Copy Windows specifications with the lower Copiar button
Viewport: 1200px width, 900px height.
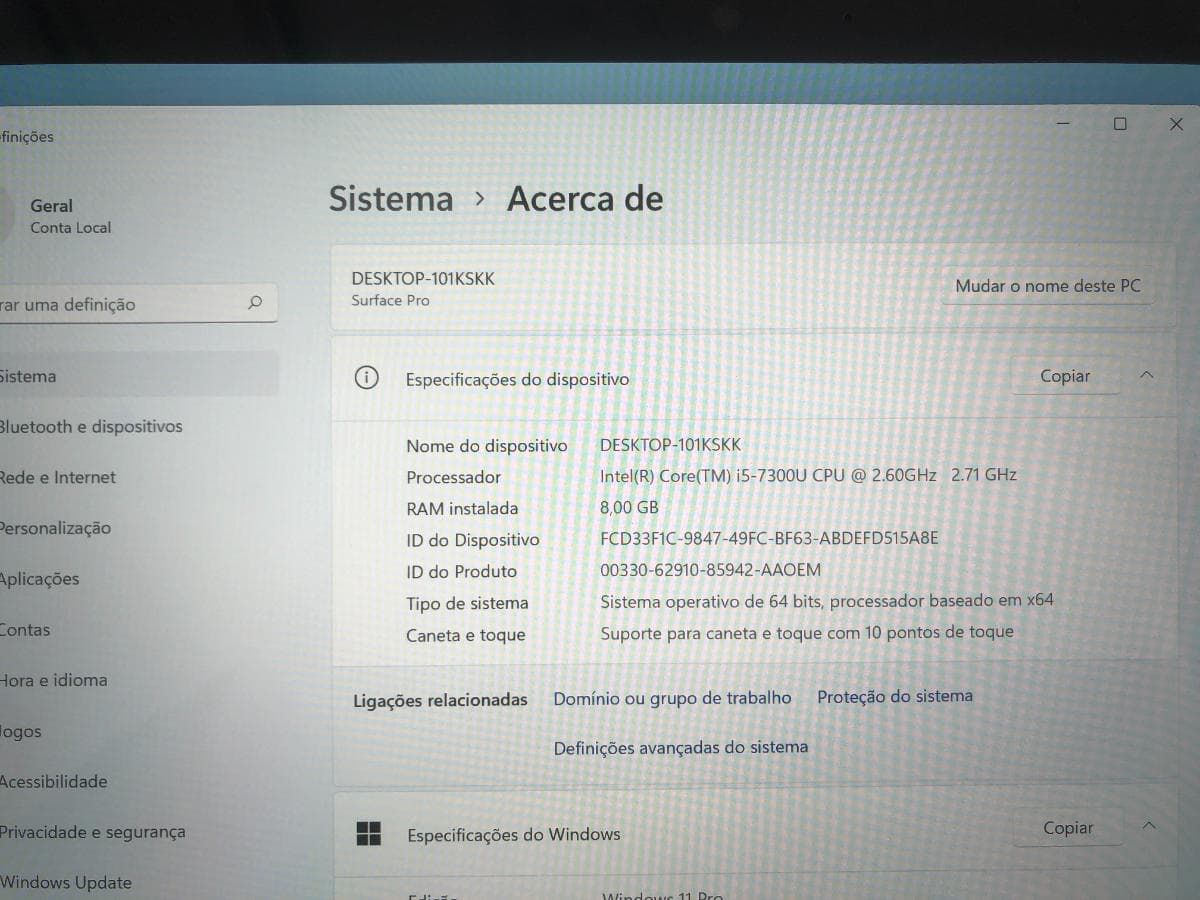(x=1068, y=828)
